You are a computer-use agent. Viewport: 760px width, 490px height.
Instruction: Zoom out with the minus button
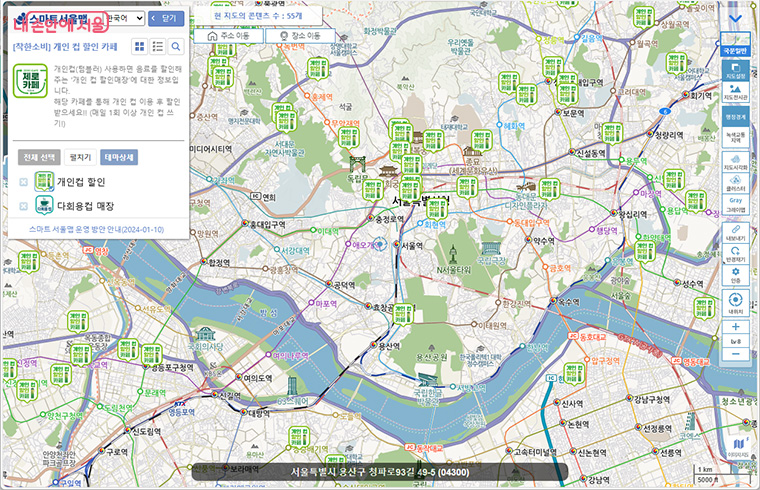click(736, 353)
